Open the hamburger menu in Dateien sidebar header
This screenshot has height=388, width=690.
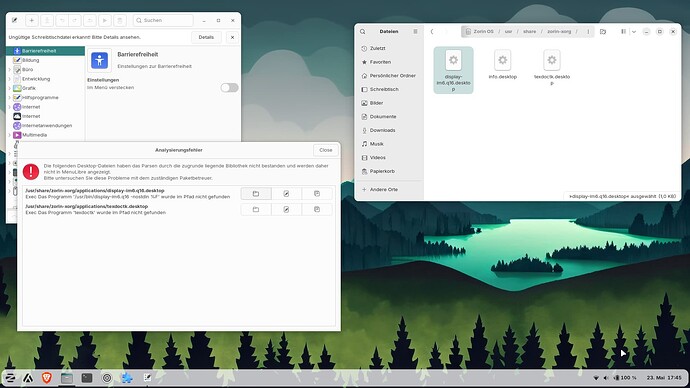point(415,32)
